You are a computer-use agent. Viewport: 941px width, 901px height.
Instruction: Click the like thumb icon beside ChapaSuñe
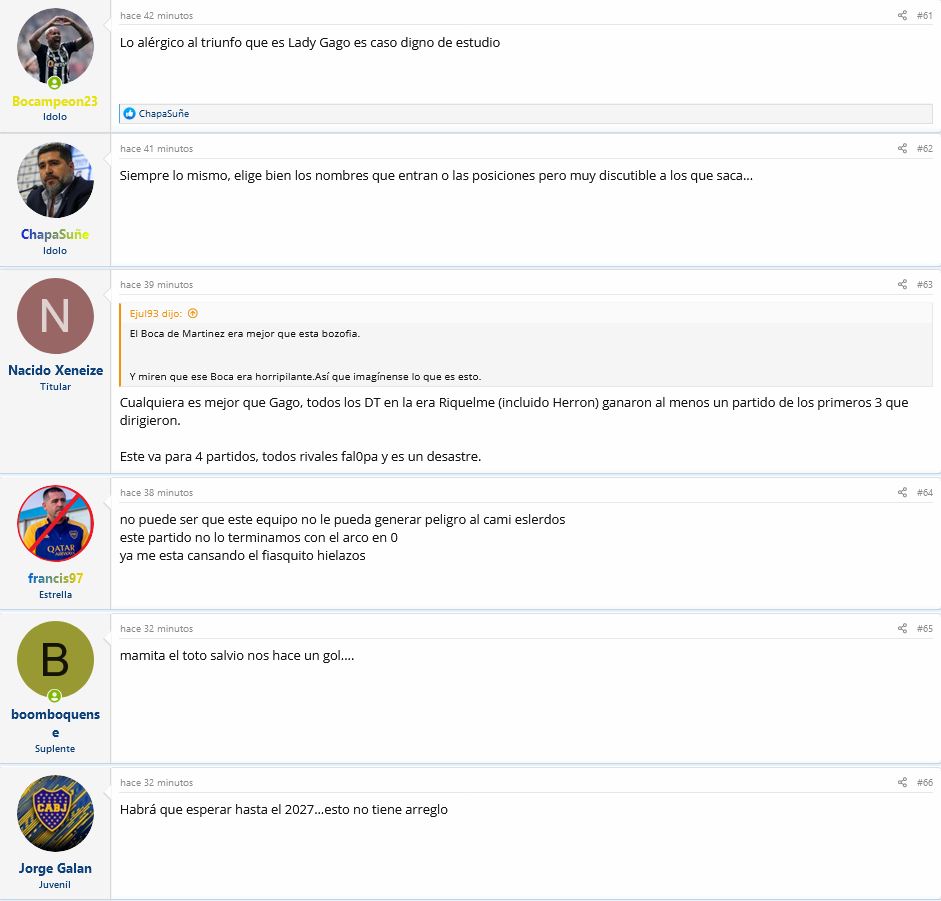(x=129, y=113)
